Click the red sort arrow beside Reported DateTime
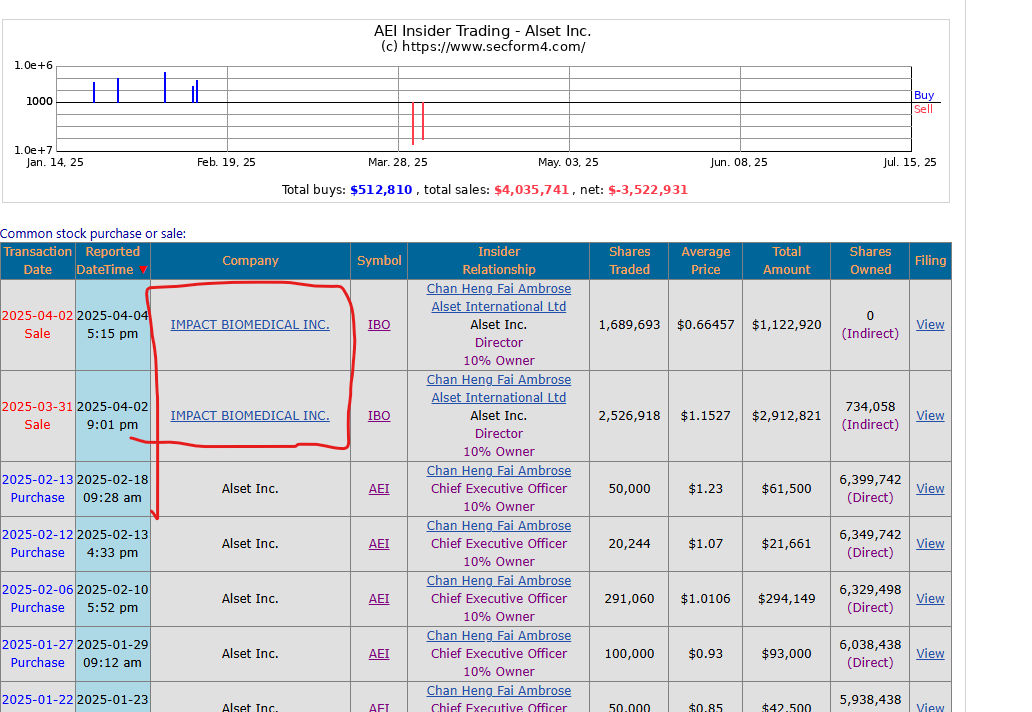Screen dimensions: 1032x712 click(143, 270)
